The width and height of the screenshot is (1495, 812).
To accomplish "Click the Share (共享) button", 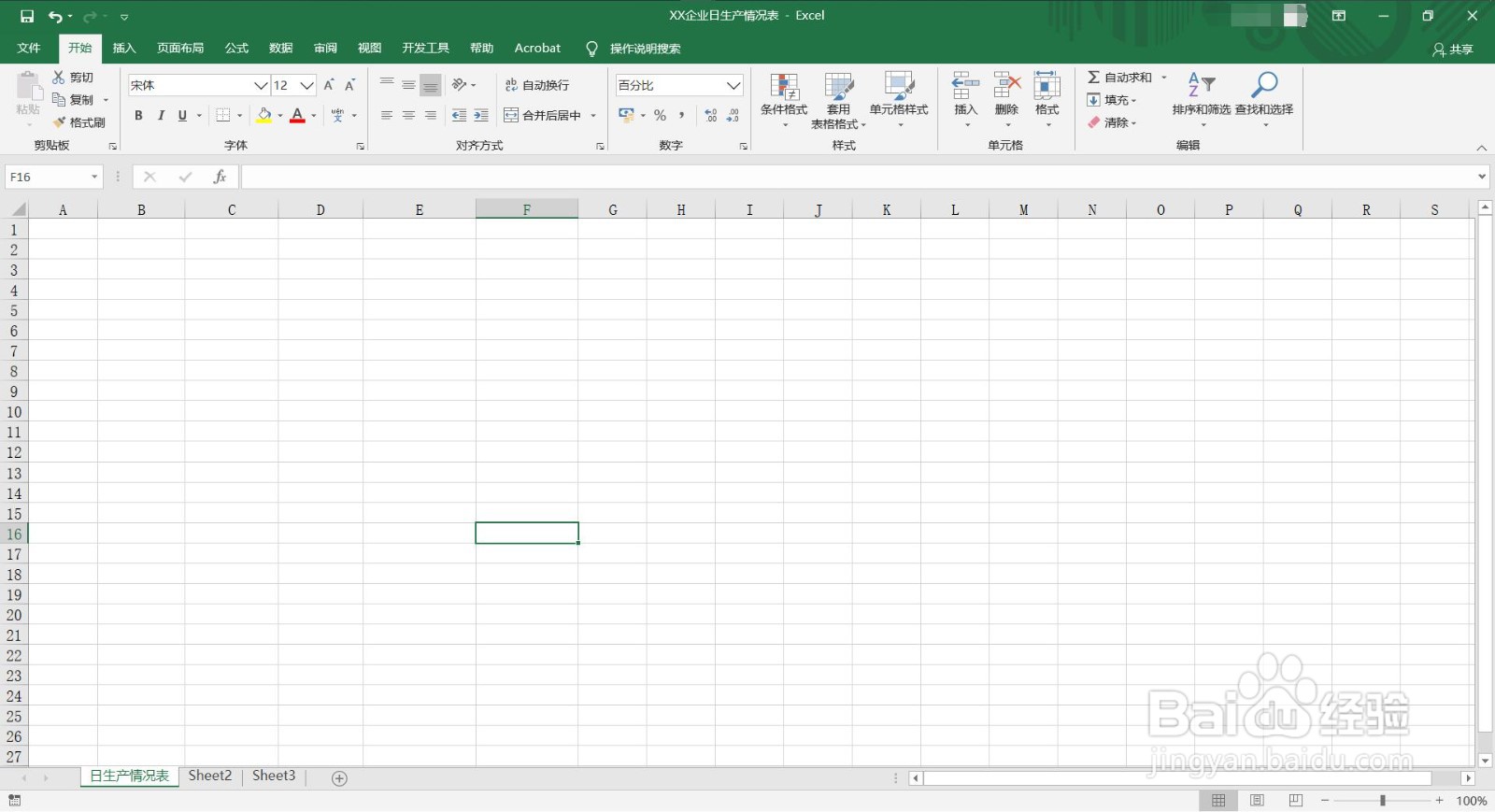I will 1453,50.
